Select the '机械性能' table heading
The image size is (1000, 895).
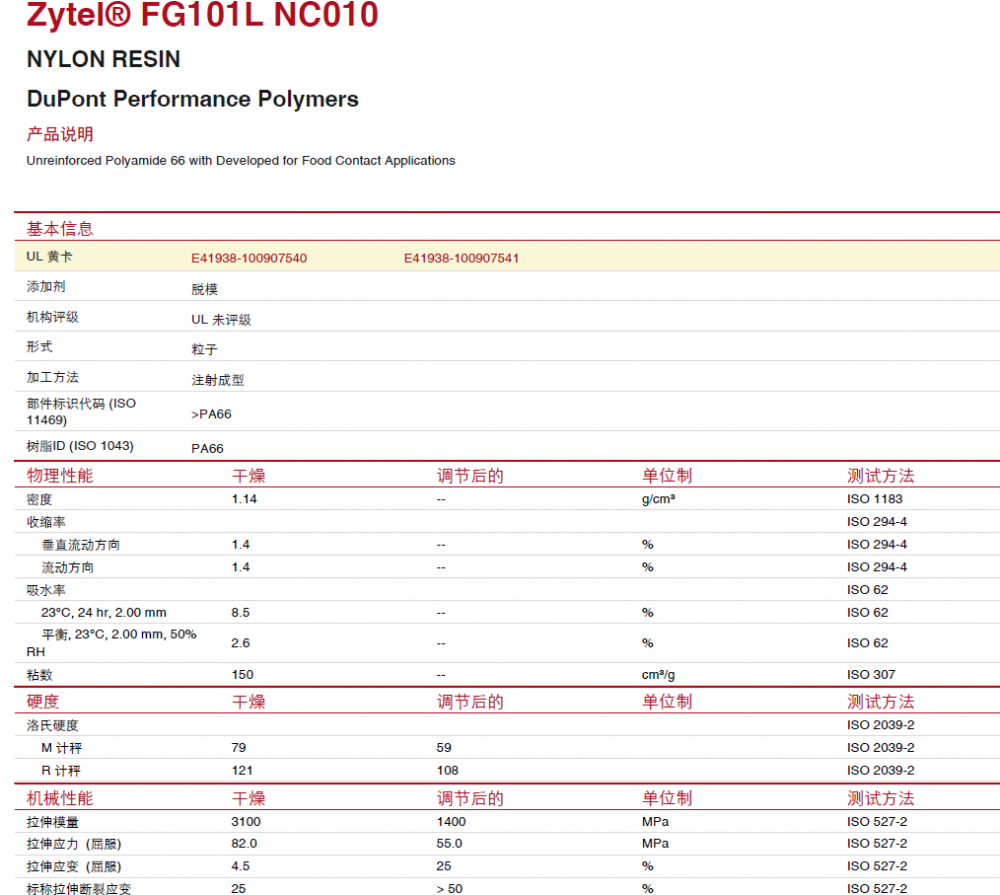pyautogui.click(x=60, y=798)
